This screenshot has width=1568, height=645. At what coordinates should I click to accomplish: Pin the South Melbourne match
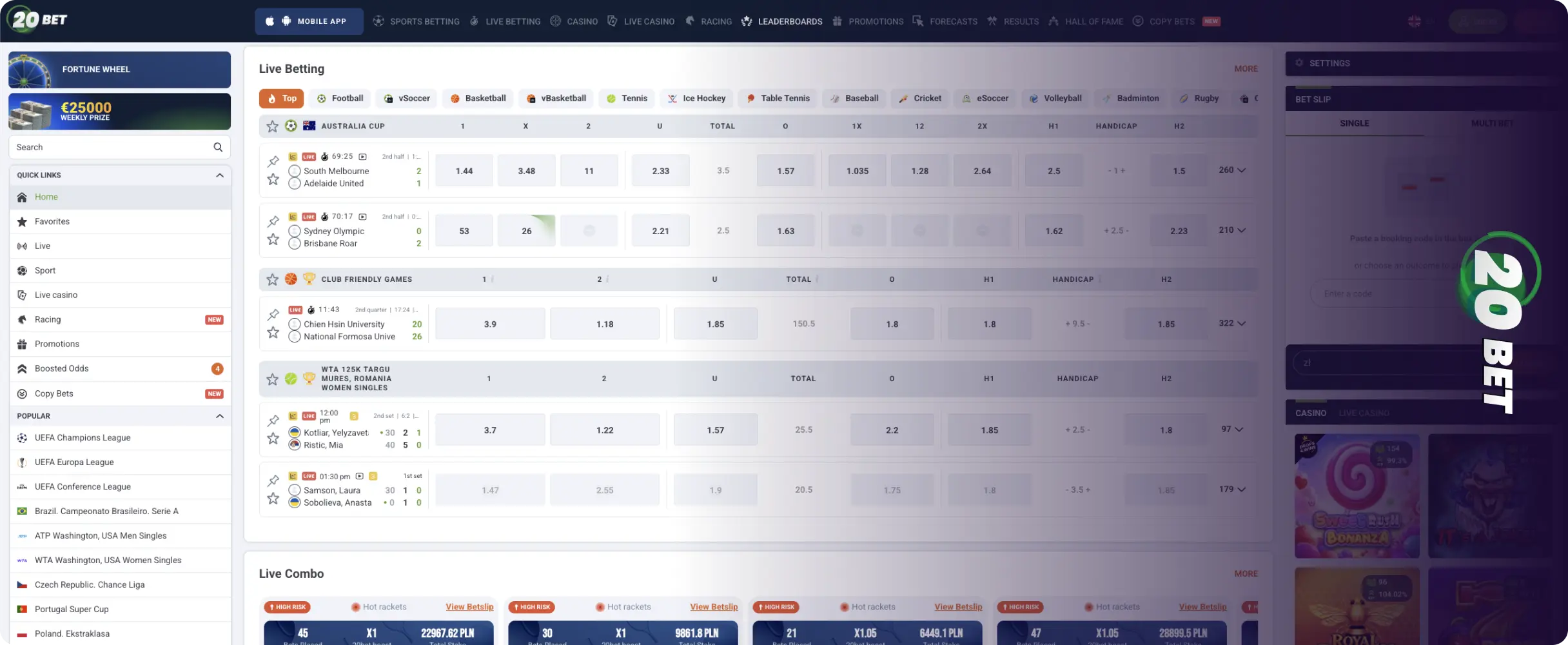point(273,161)
